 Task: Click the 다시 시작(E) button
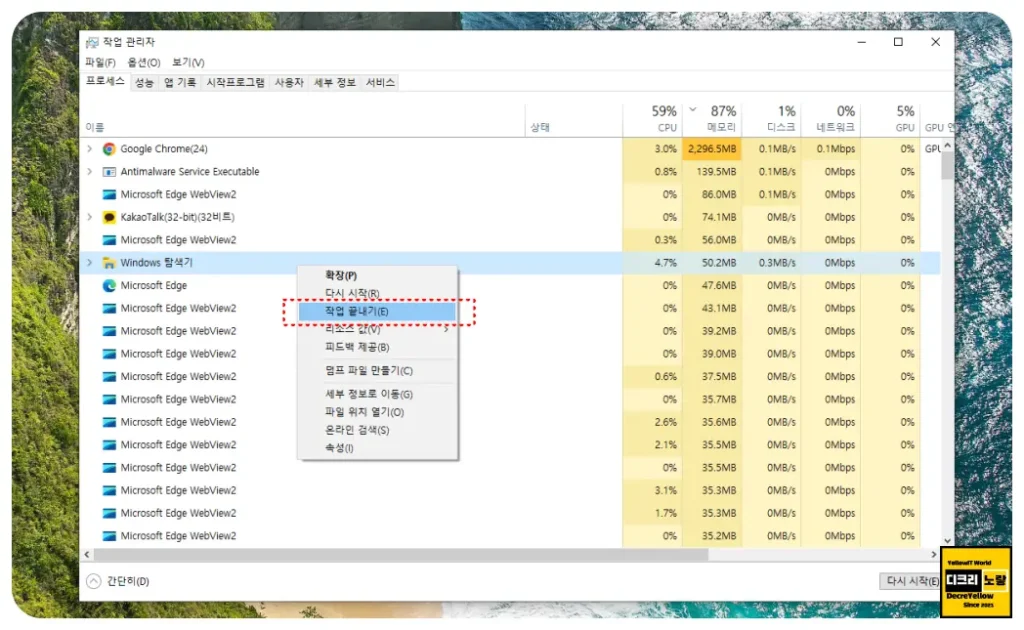click(912, 581)
